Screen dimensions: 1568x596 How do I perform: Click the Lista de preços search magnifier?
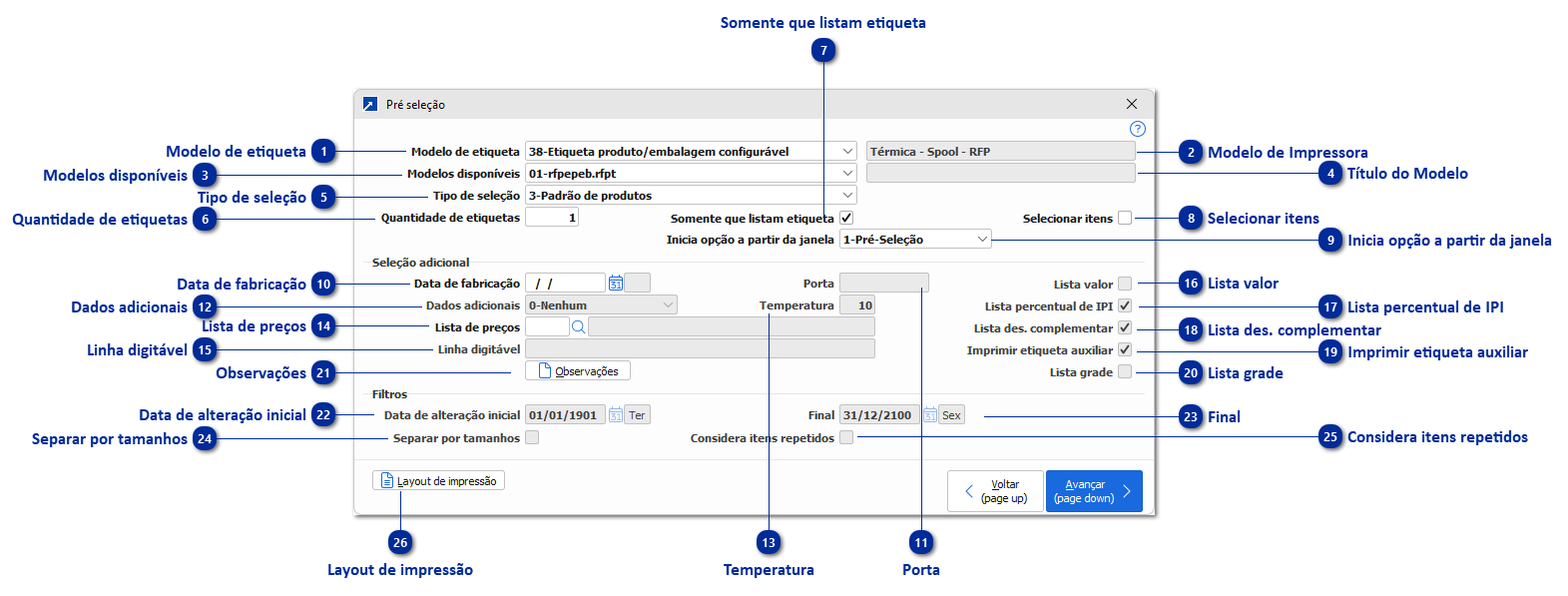(578, 326)
